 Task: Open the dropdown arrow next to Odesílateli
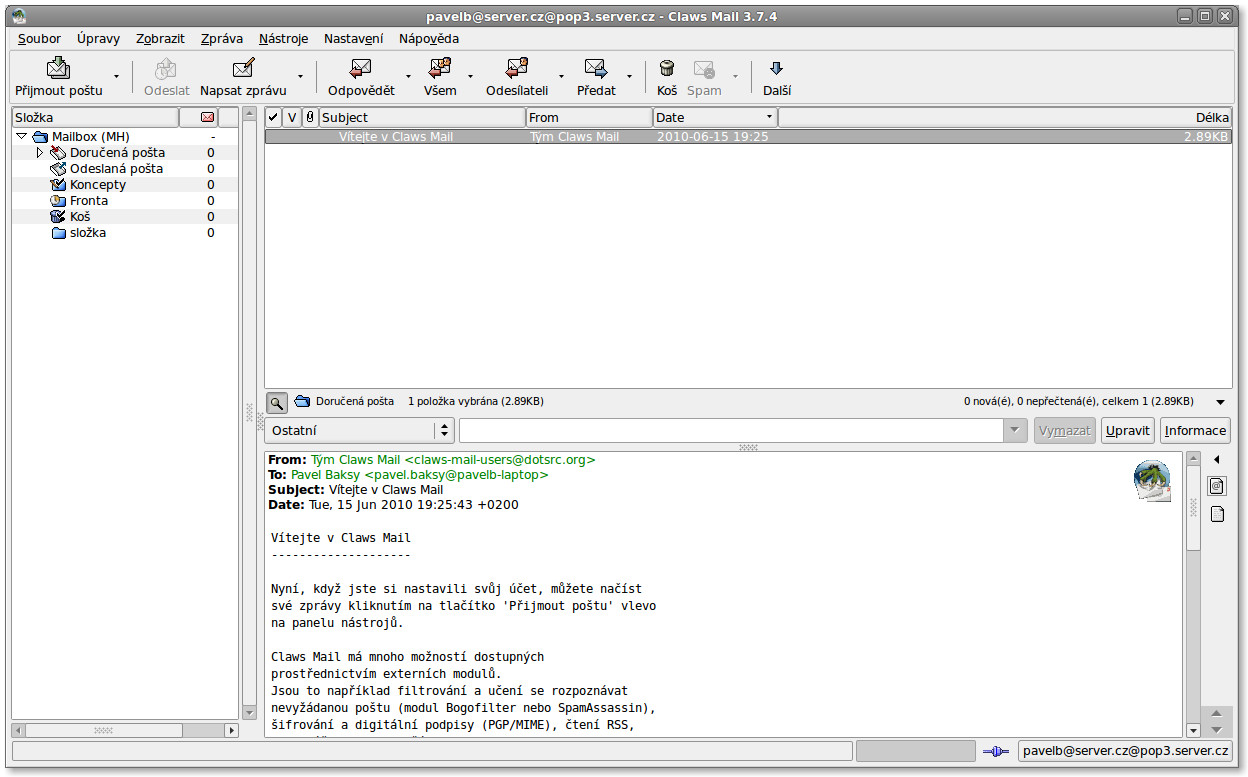[x=561, y=76]
